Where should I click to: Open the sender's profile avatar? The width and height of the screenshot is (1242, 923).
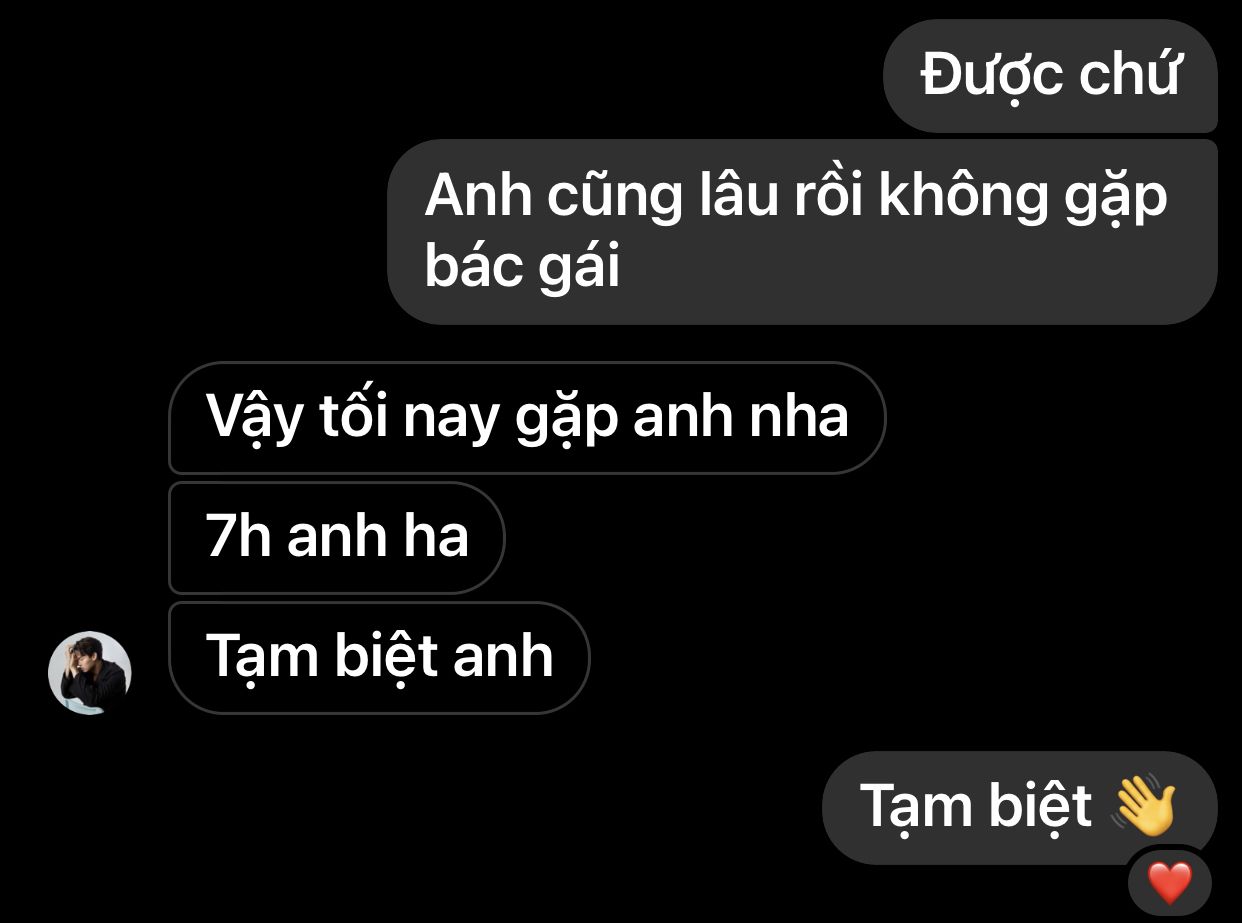coord(90,673)
